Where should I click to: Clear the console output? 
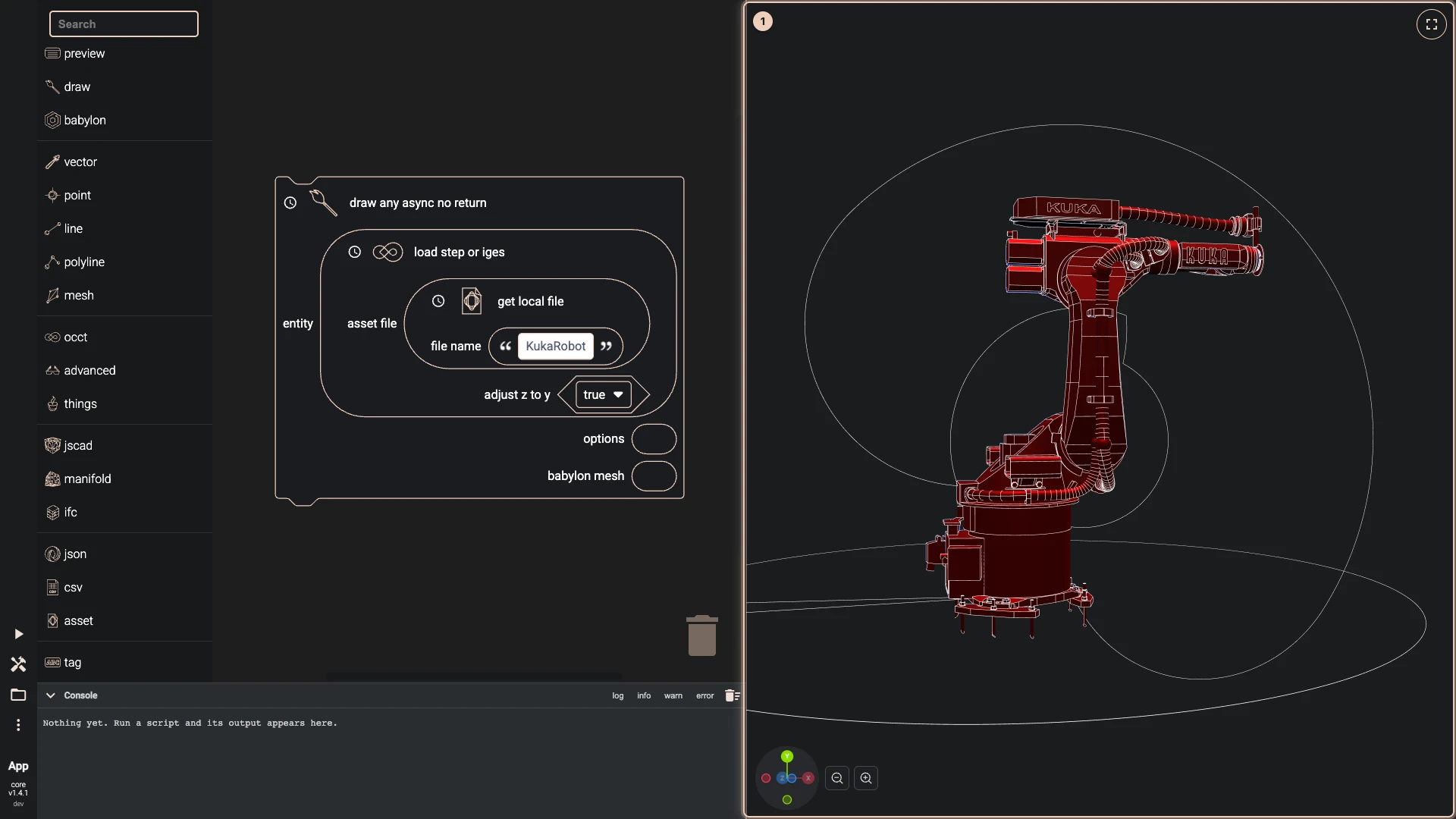732,695
